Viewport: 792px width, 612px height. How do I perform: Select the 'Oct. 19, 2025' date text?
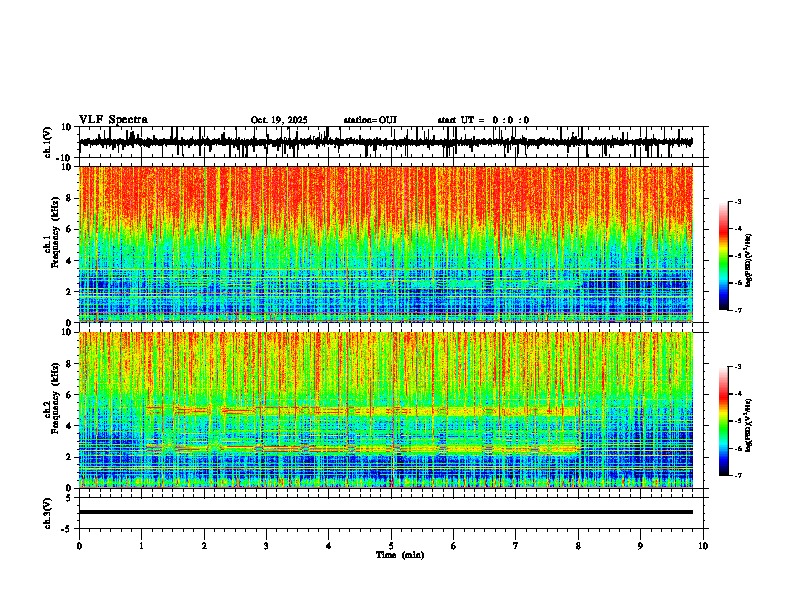tap(279, 120)
